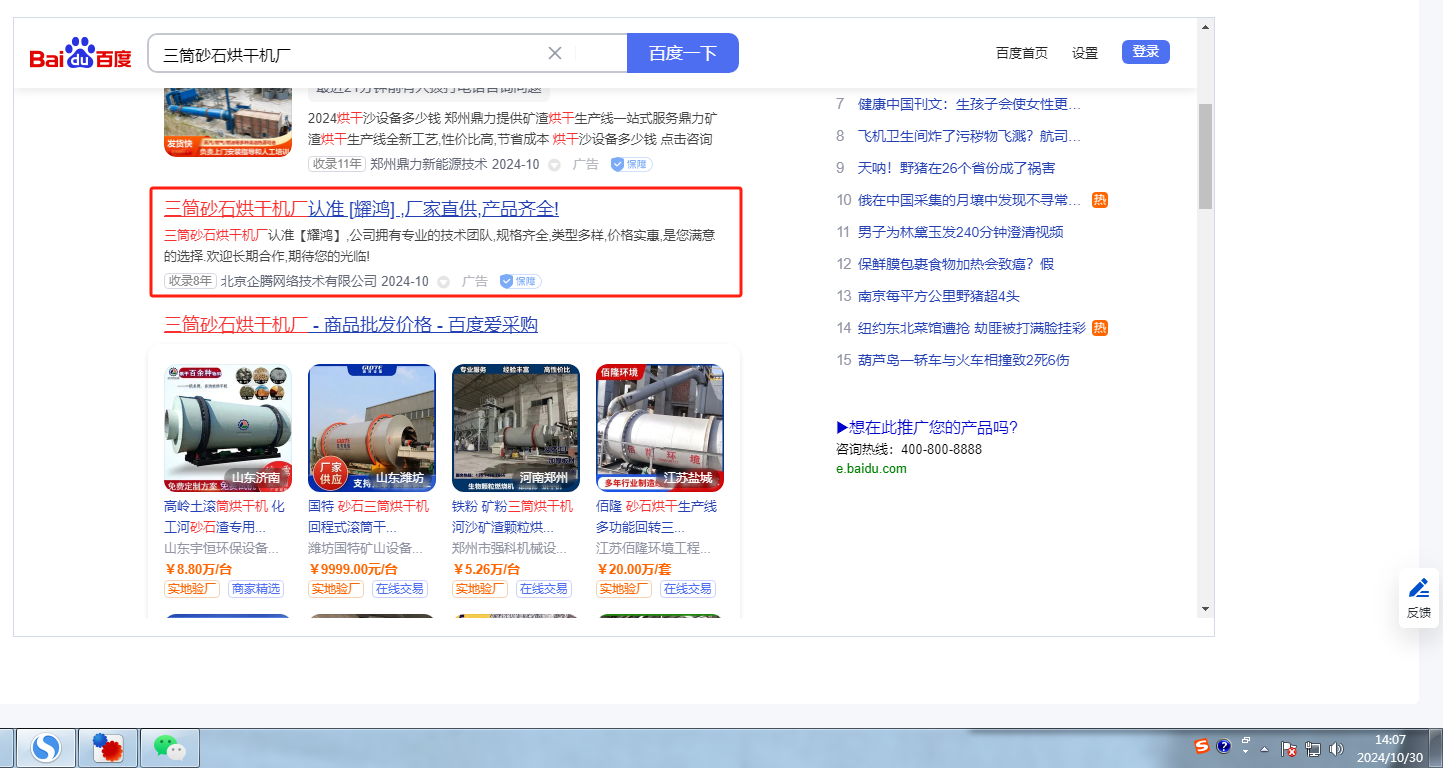Clear the search box with the X icon
This screenshot has height=768, width=1443.
[x=555, y=53]
